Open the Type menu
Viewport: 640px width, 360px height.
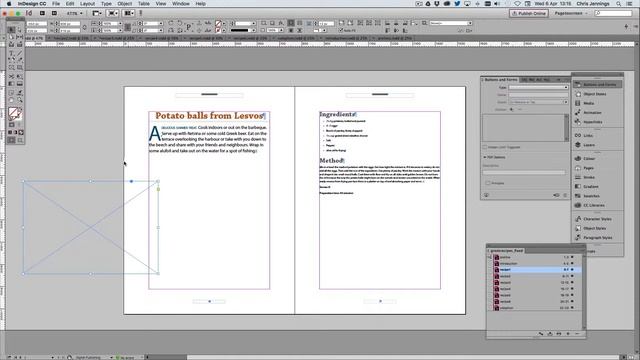click(106, 4)
